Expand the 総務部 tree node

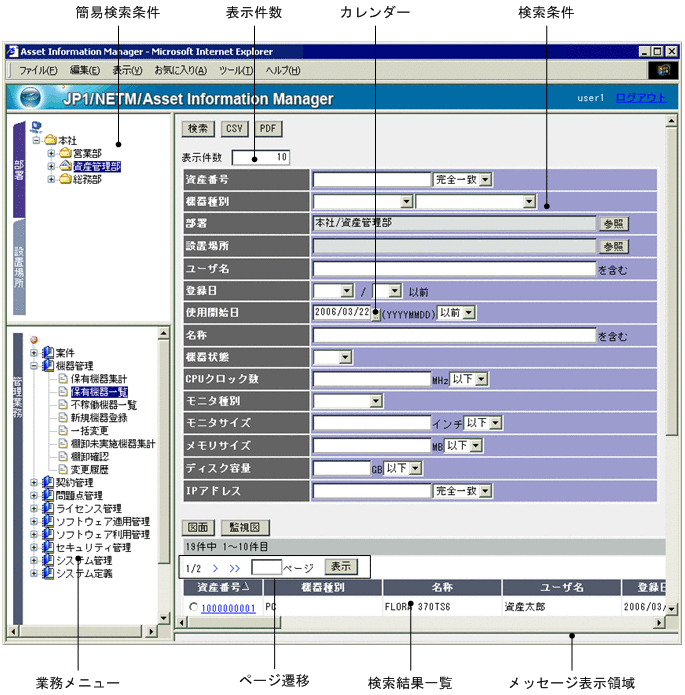point(51,179)
